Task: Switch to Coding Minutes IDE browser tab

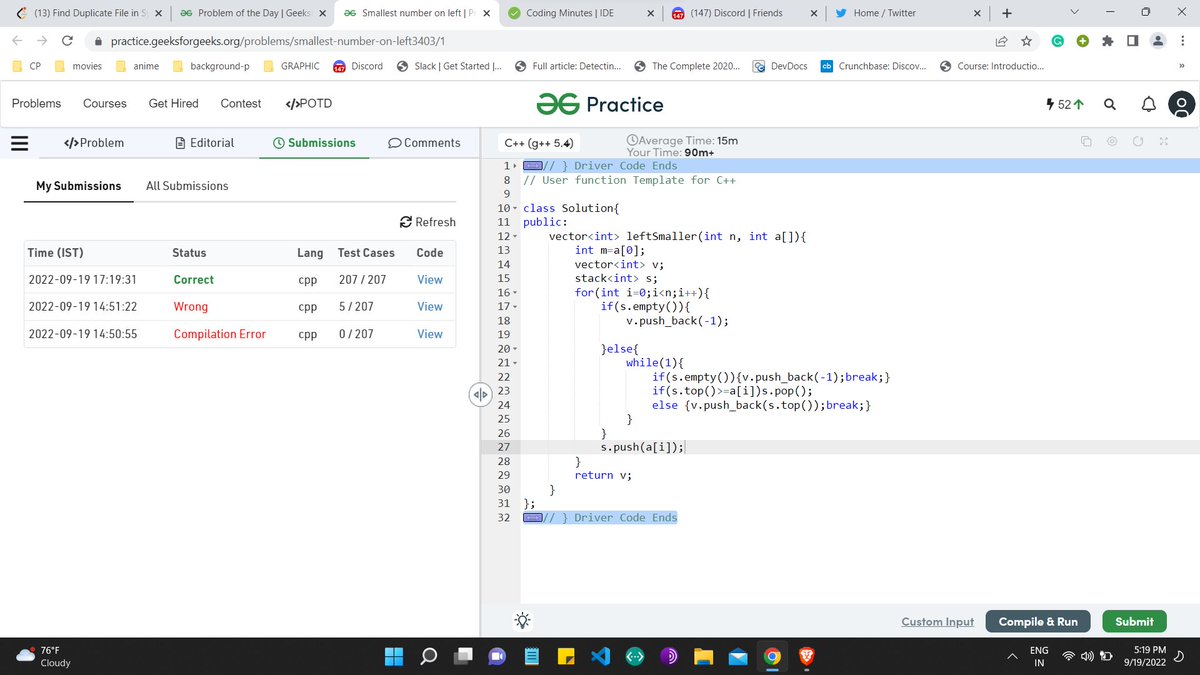Action: pyautogui.click(x=580, y=13)
